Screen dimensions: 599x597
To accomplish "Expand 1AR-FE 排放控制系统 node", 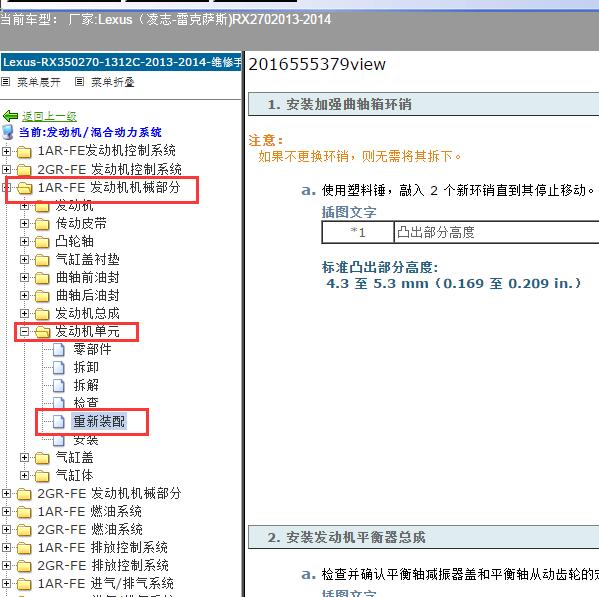I will (x=6, y=547).
